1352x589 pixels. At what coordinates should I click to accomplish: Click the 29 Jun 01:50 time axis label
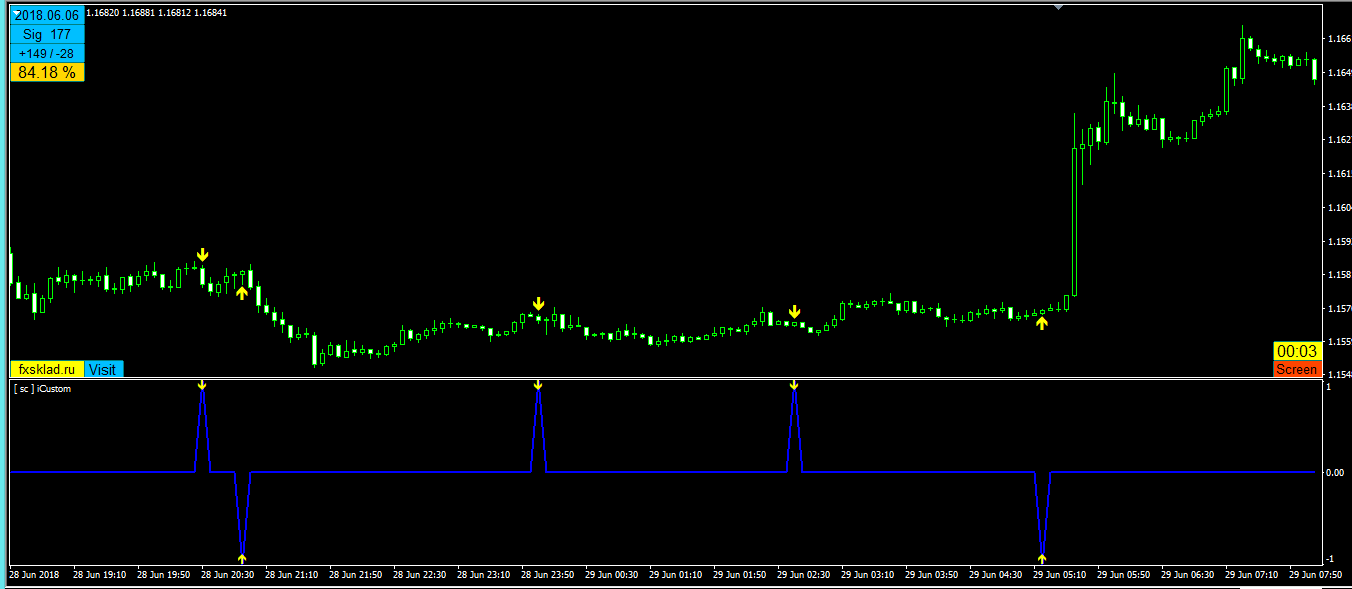click(740, 575)
